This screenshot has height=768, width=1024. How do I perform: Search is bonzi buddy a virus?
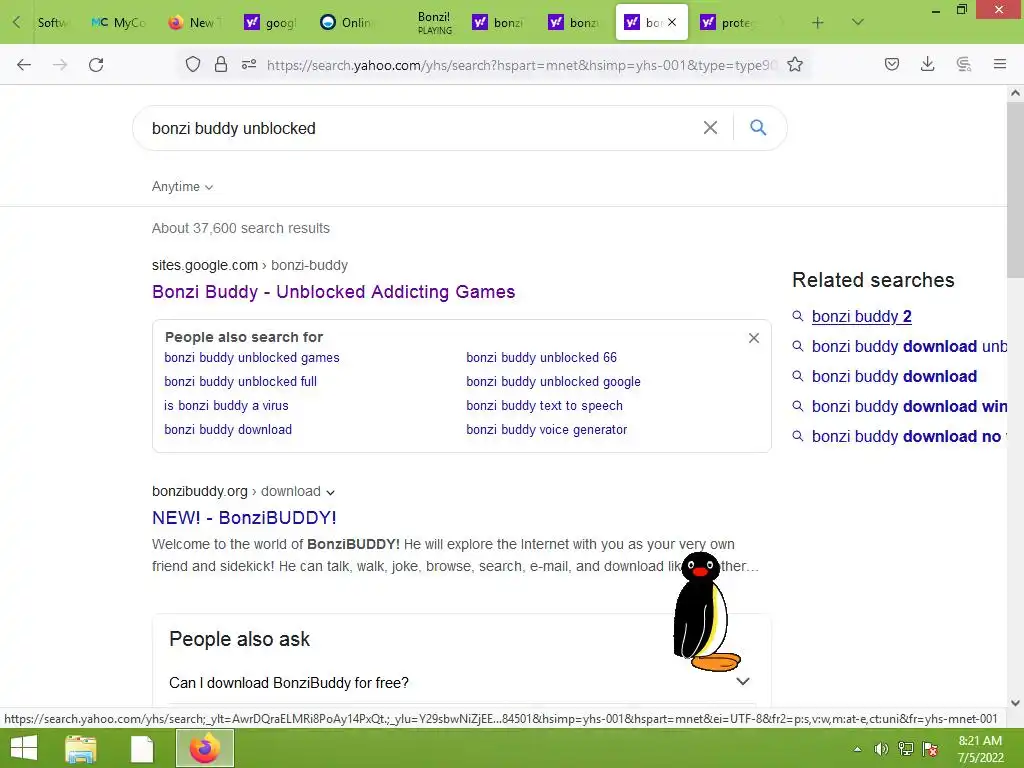coord(226,406)
